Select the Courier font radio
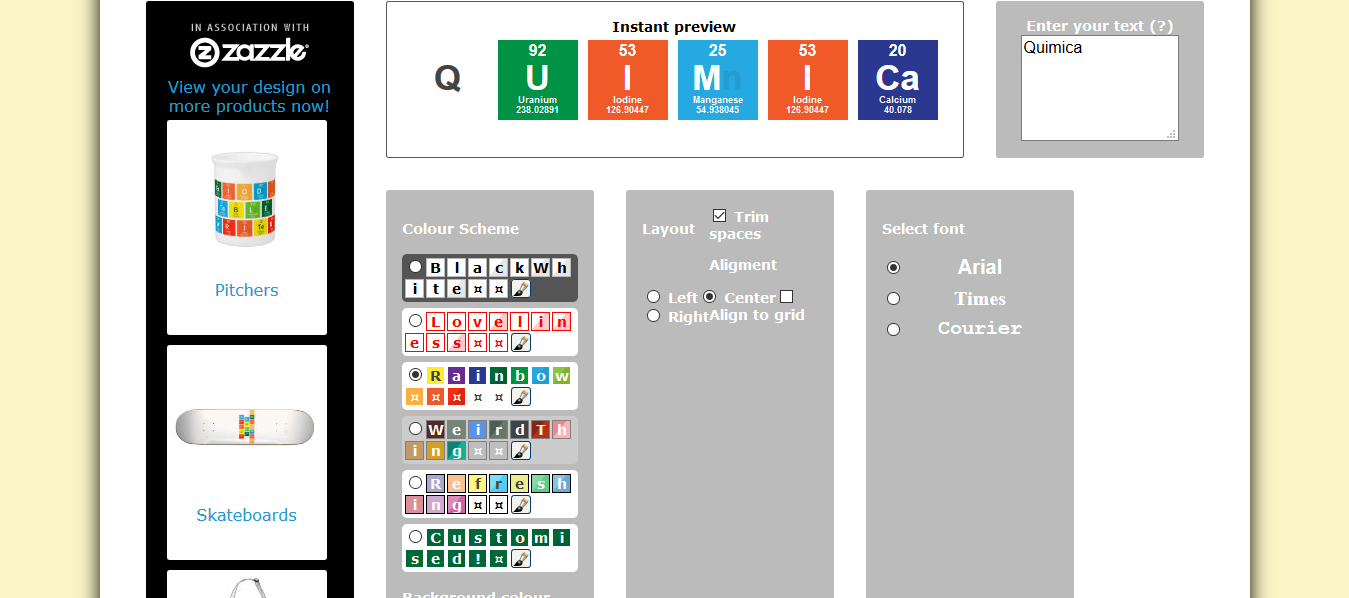This screenshot has width=1349, height=598. [x=893, y=329]
